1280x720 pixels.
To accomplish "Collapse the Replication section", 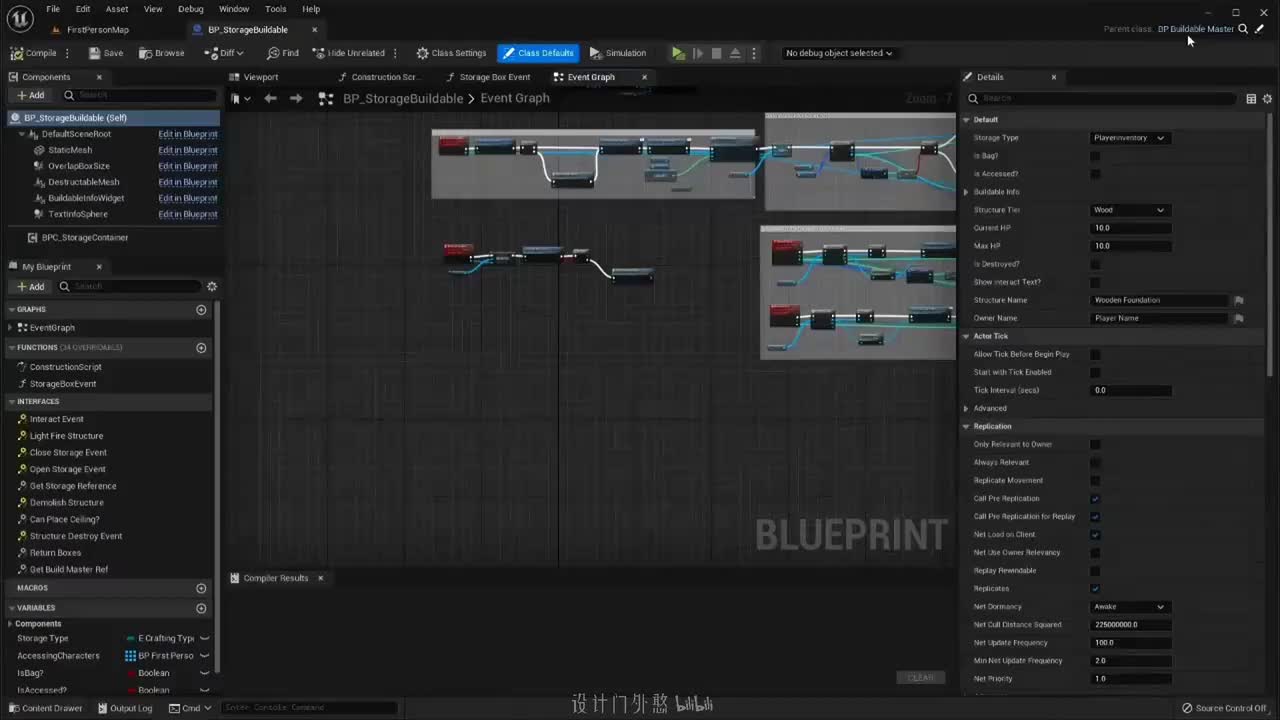I will (966, 427).
